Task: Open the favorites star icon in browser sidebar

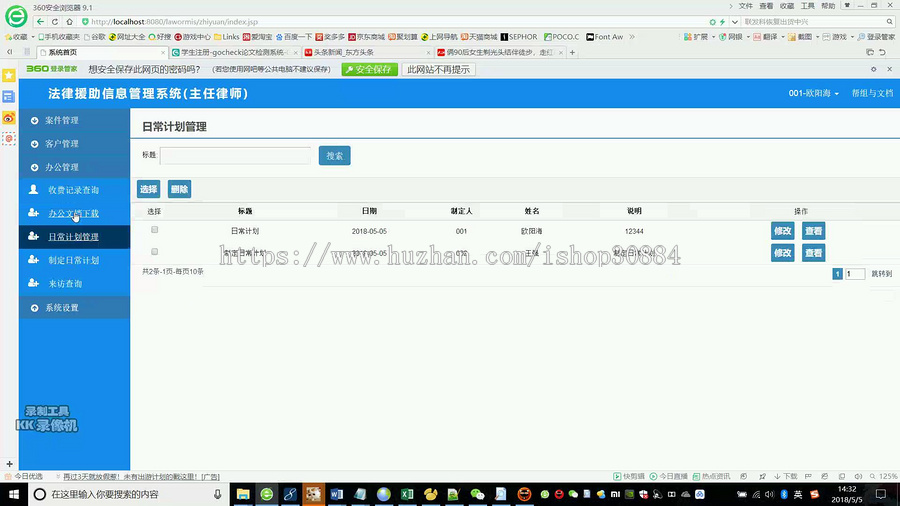Action: [x=9, y=75]
